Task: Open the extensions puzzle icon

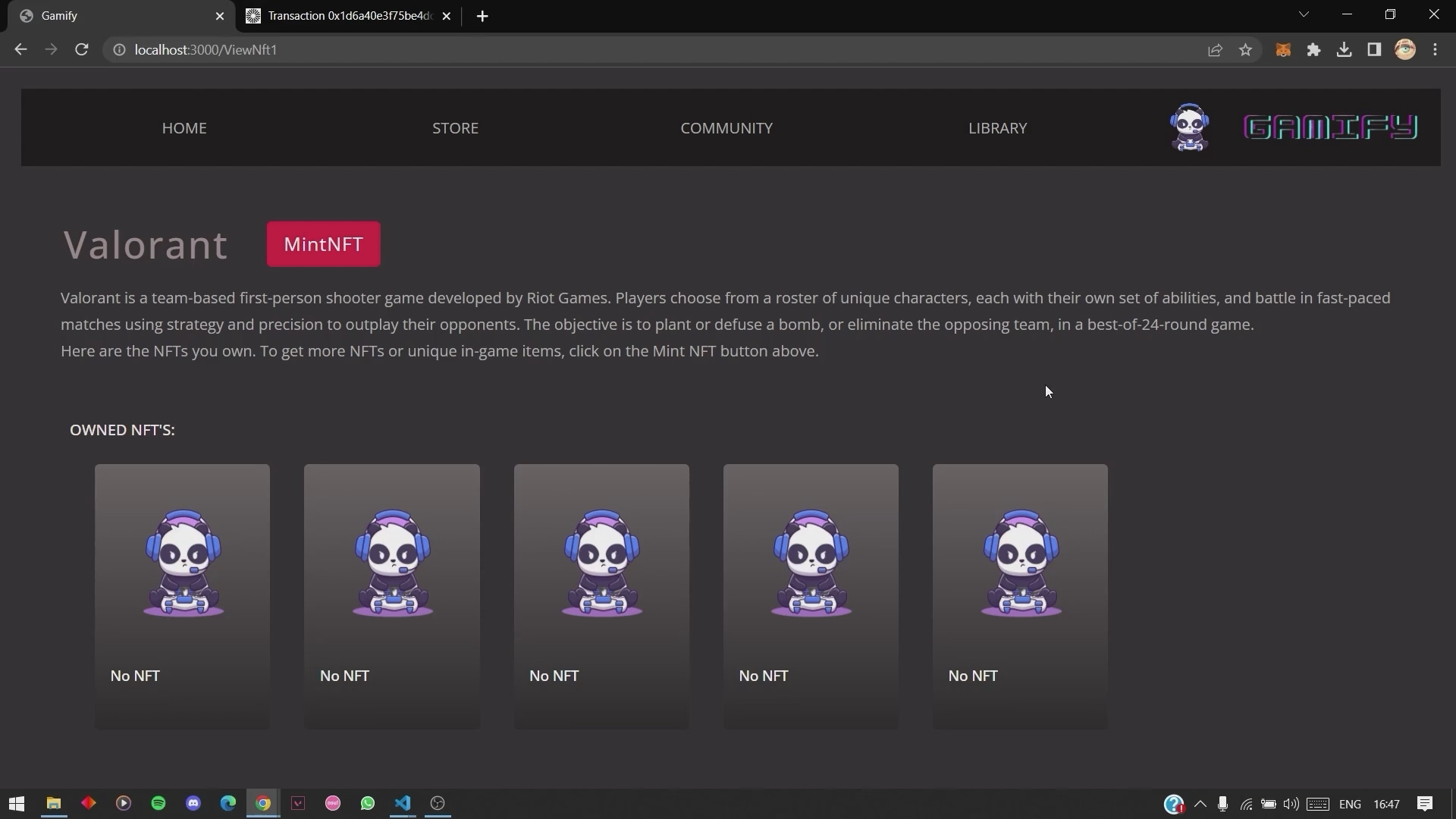Action: (1313, 50)
